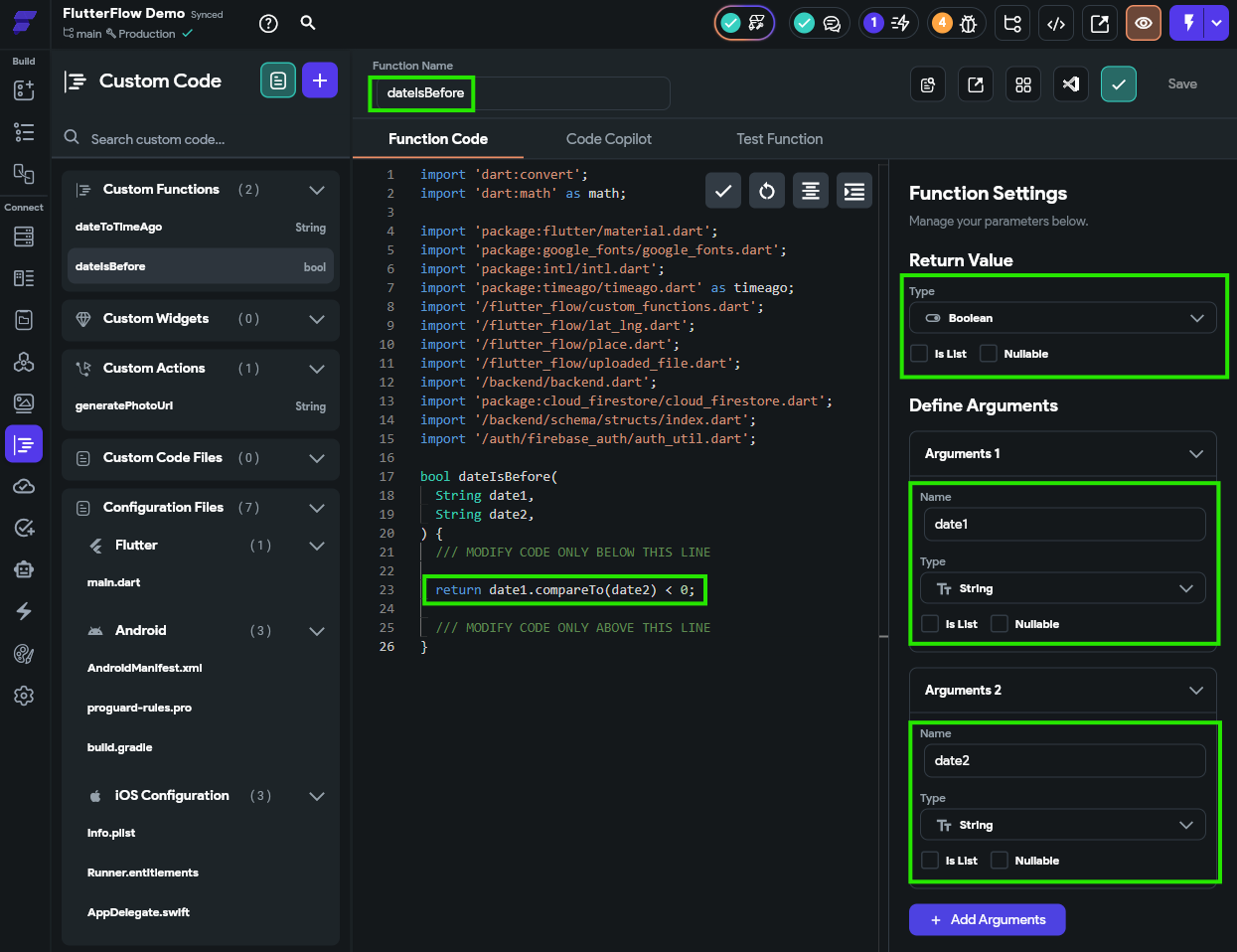The image size is (1237, 952).
Task: Select the dateToTimeAgo function
Action: point(201,228)
